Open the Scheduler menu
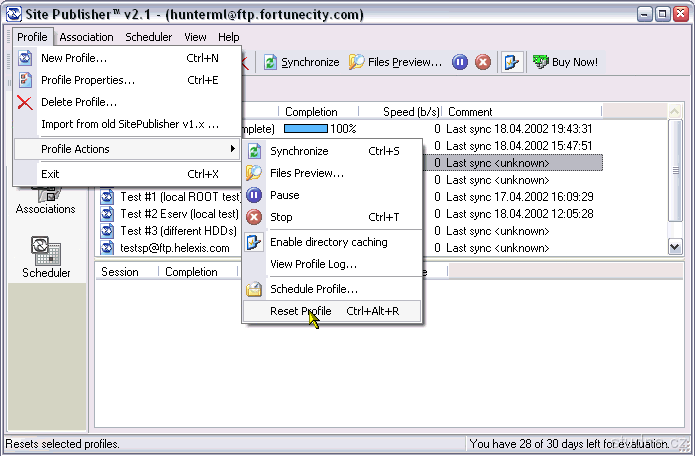695x456 pixels. 148,37
